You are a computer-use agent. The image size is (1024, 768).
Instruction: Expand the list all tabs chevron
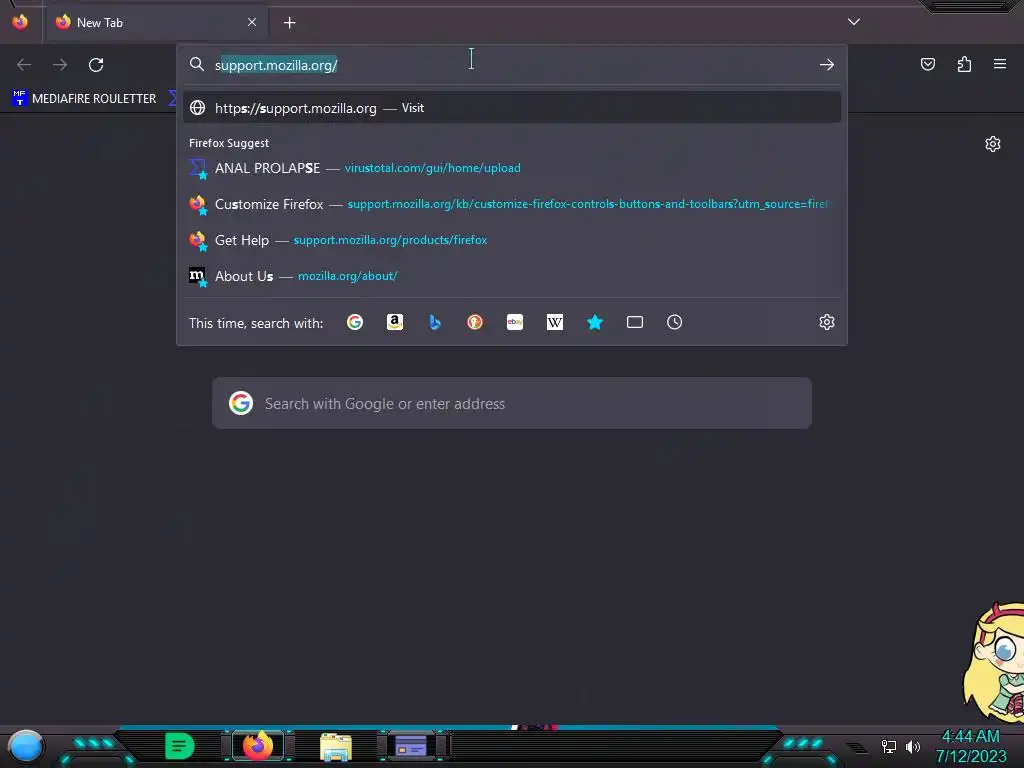pos(854,22)
